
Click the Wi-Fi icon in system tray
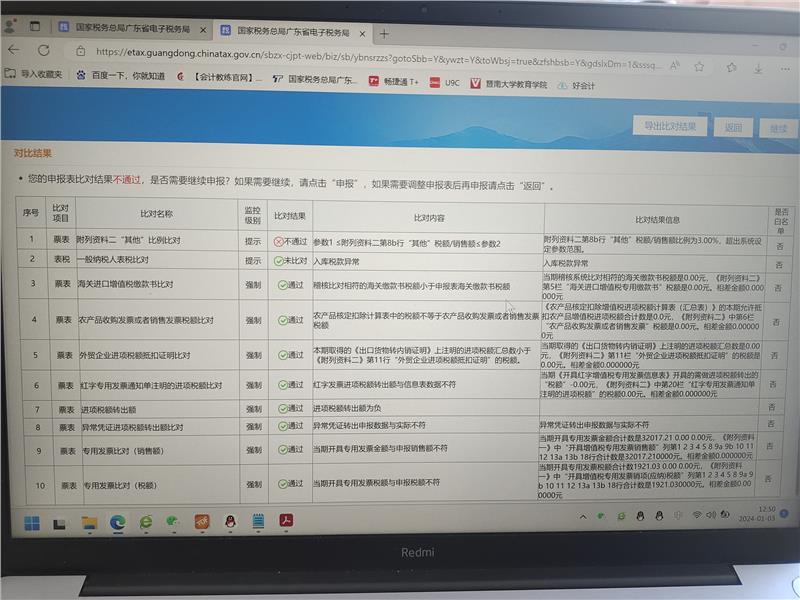696,516
